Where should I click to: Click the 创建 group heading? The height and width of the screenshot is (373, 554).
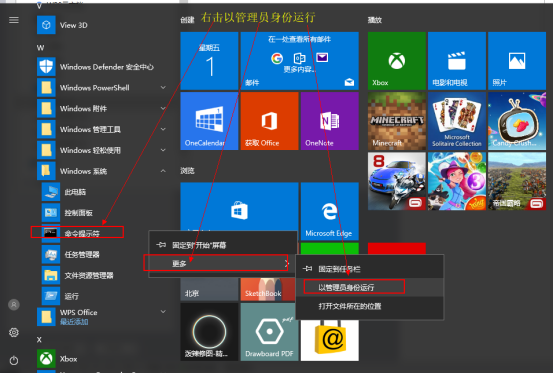point(187,20)
